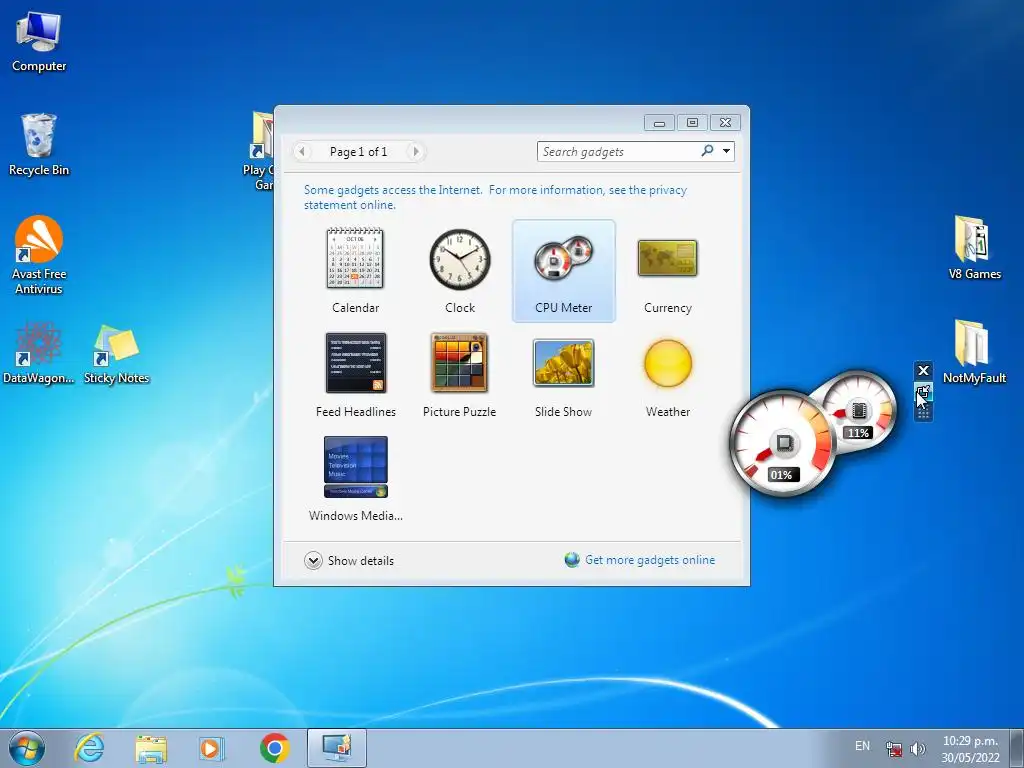Launch Windows Media Player from taskbar

pyautogui.click(x=212, y=748)
